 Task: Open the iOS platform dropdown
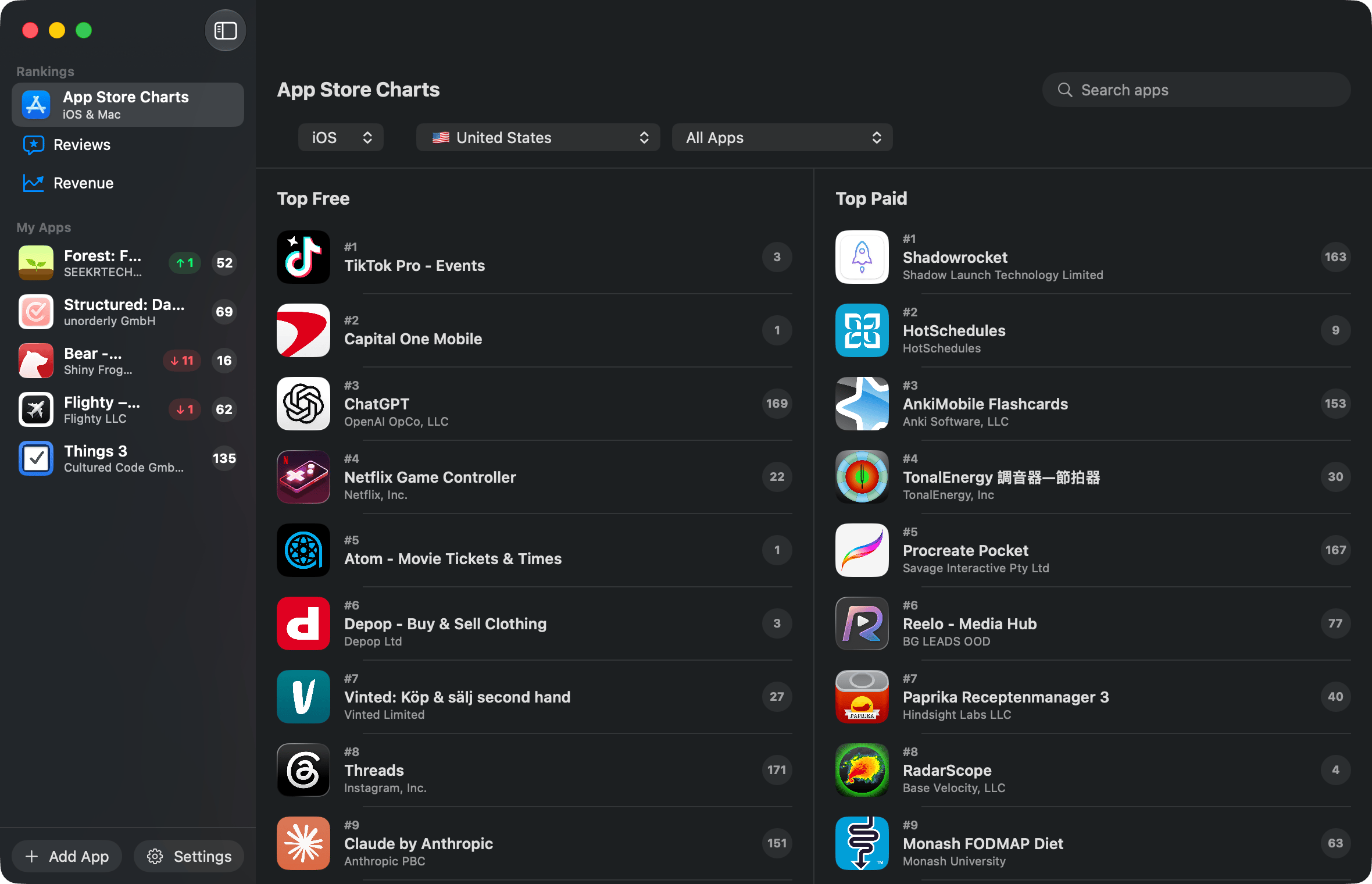341,138
